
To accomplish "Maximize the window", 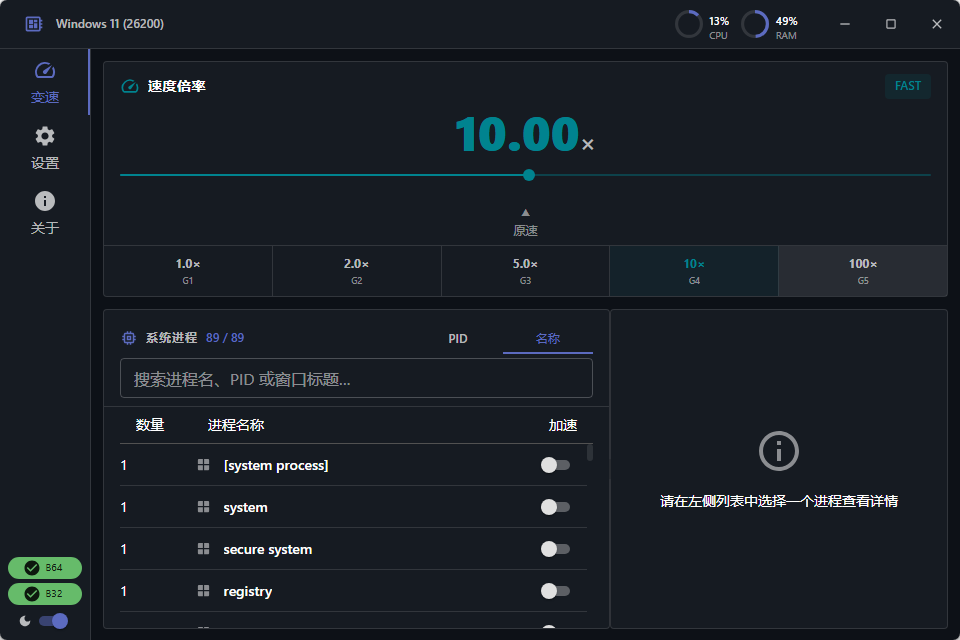I will 891,24.
